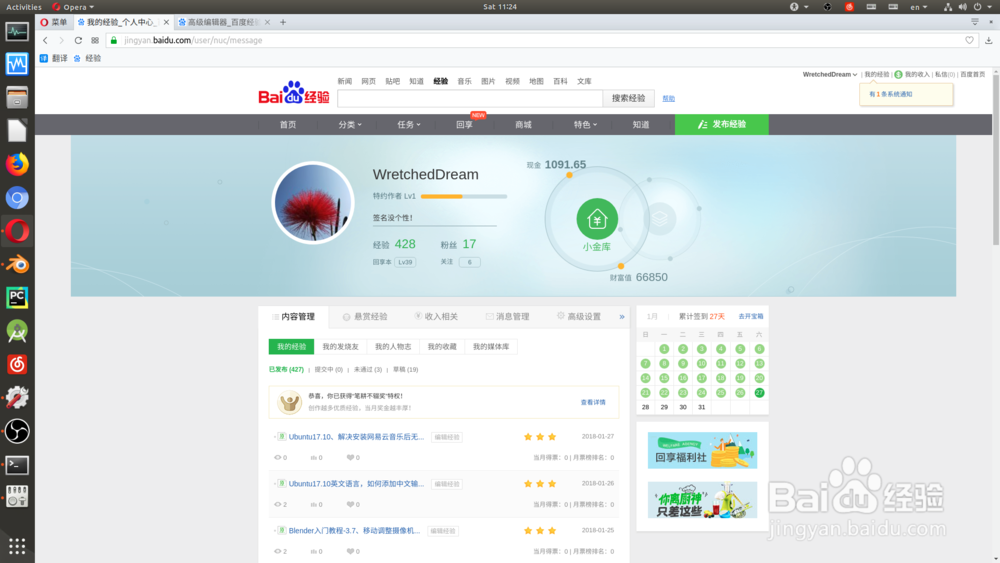
Task: Select the 我的人物志 sub-tab
Action: coord(393,347)
